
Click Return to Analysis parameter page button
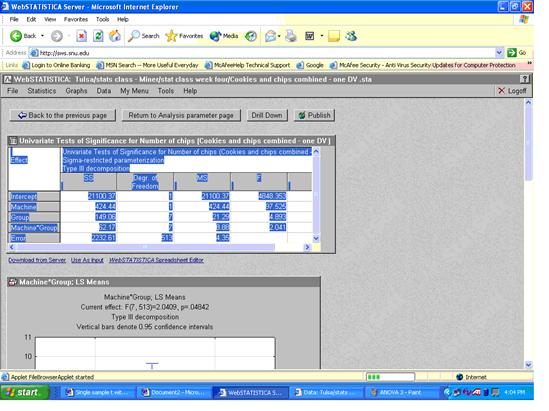pos(181,115)
